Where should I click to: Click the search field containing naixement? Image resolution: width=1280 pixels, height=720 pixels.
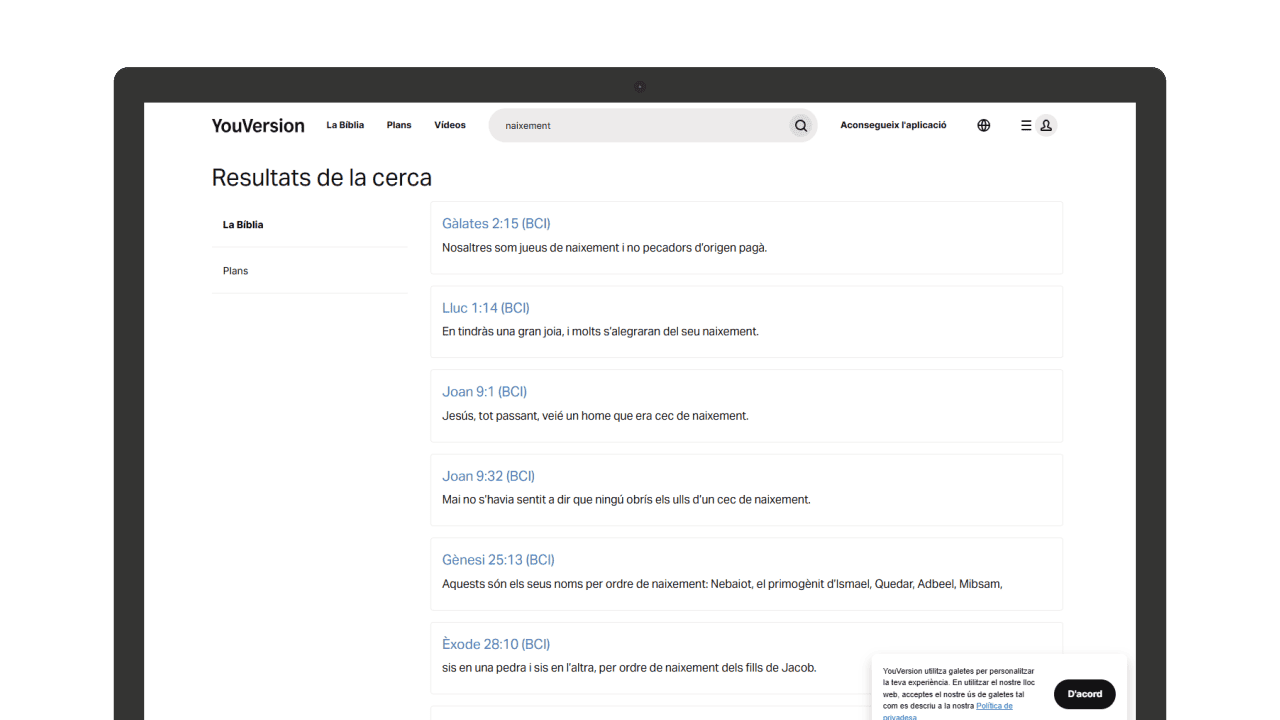point(640,126)
